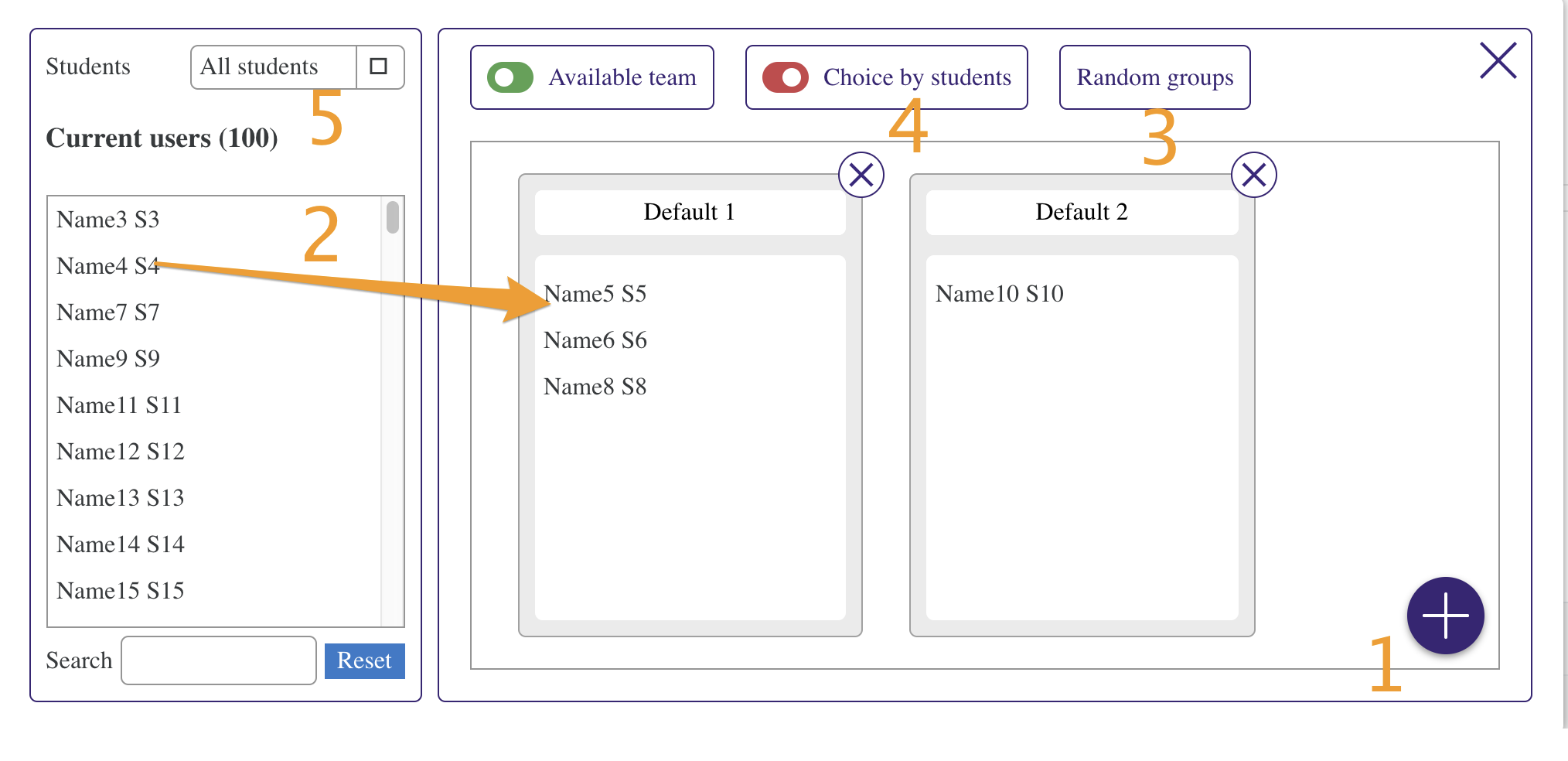This screenshot has height=761, width=1568.
Task: Remove the Default 2 group via its X icon
Action: coord(1253,175)
